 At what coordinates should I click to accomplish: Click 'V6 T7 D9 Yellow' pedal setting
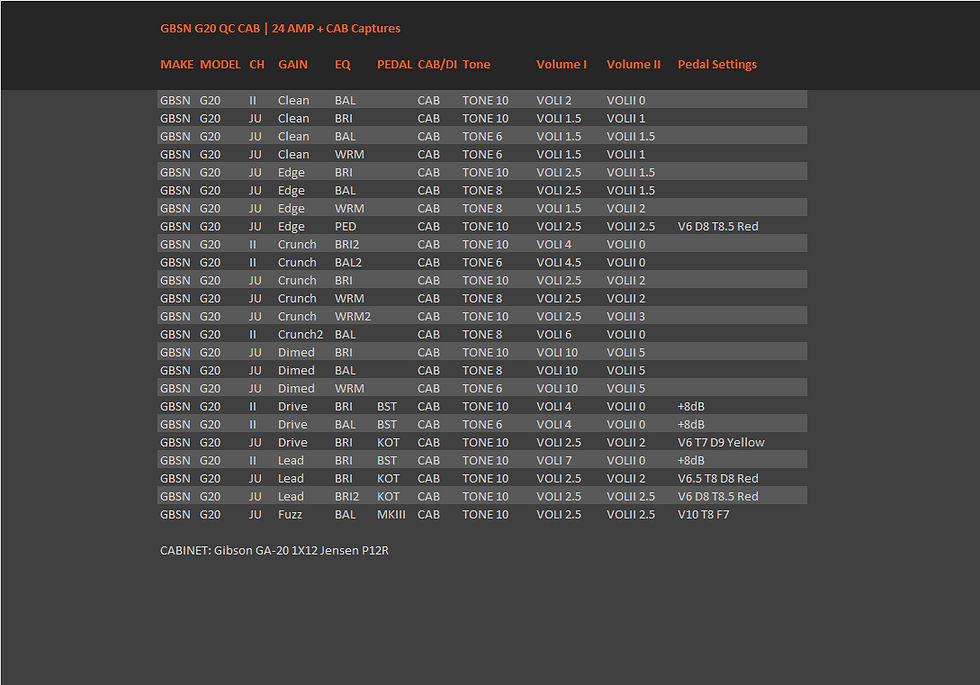click(x=721, y=443)
